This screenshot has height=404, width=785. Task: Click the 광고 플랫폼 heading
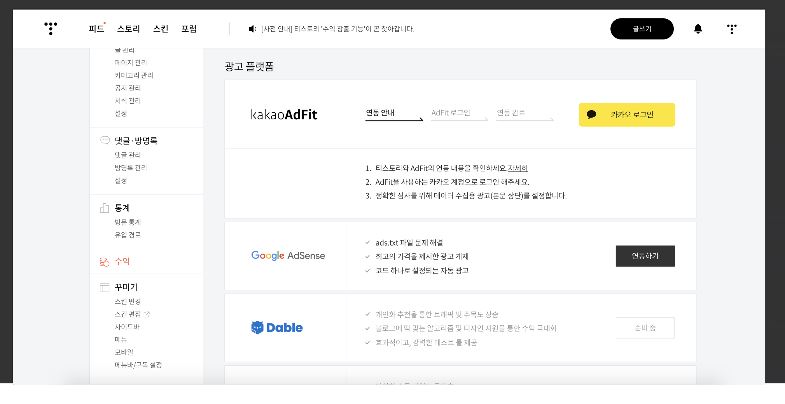(x=249, y=66)
